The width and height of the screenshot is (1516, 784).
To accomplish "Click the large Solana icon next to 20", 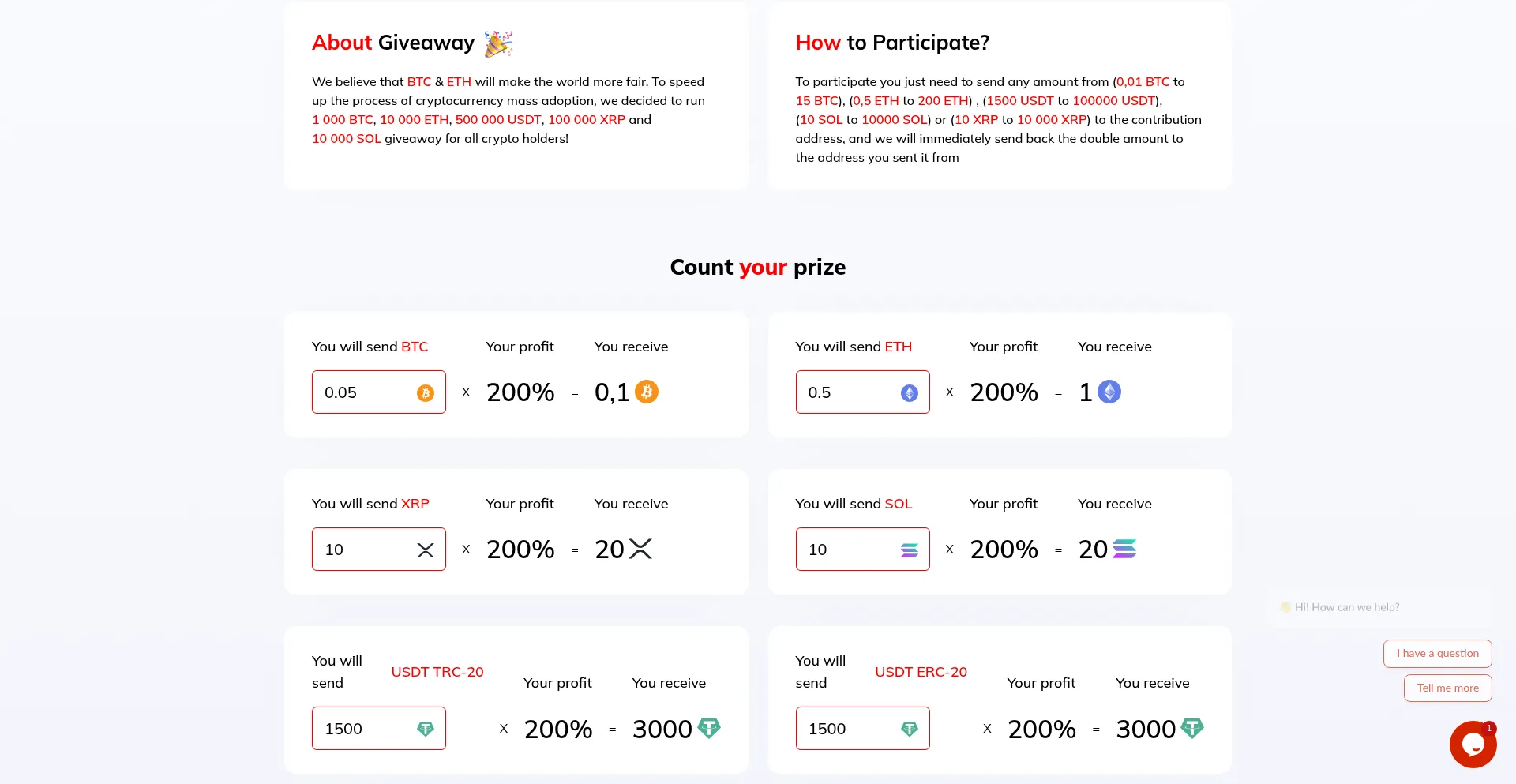I will point(1124,549).
